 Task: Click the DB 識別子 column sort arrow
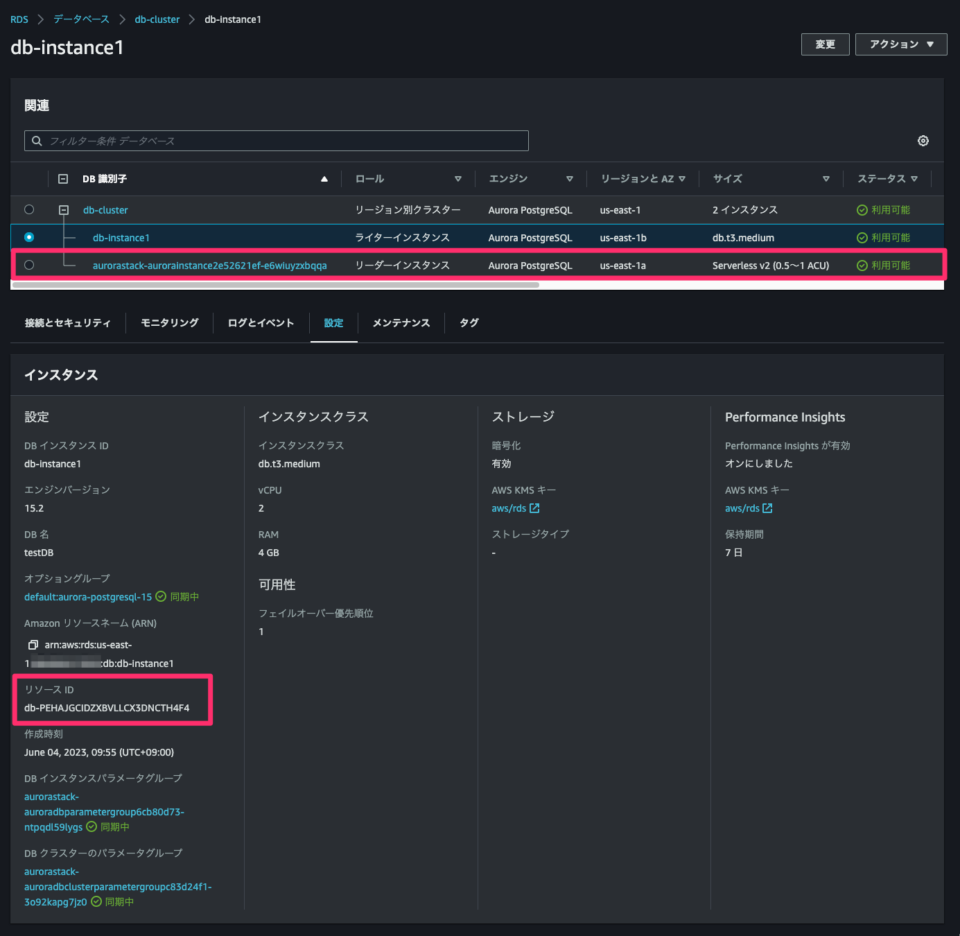[323, 178]
